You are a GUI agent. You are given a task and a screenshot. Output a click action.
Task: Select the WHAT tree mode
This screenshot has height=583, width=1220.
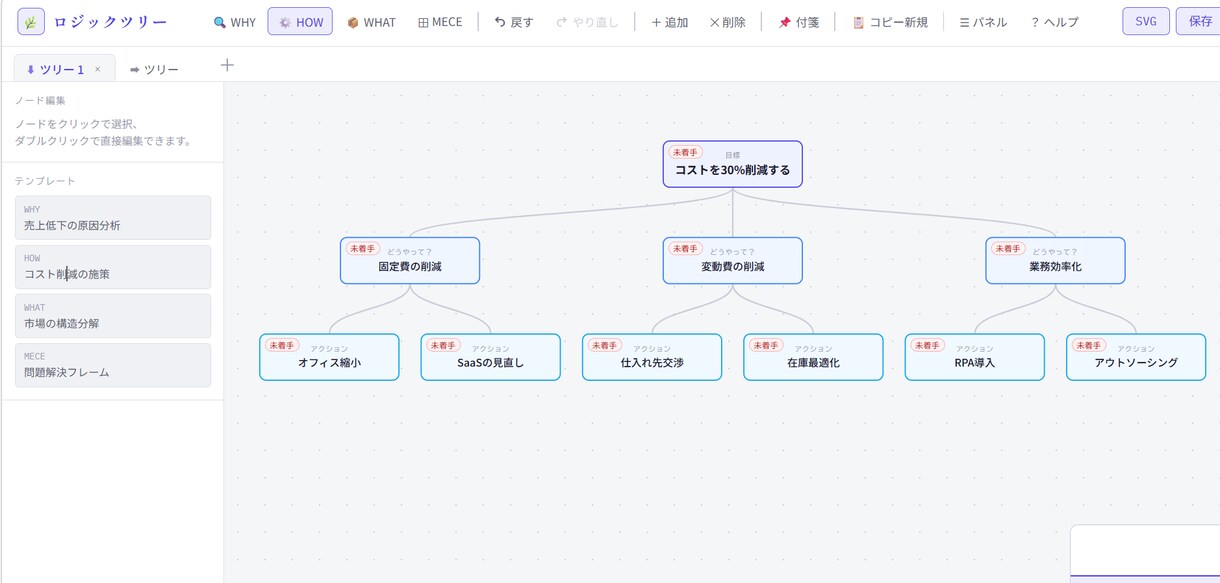click(371, 22)
